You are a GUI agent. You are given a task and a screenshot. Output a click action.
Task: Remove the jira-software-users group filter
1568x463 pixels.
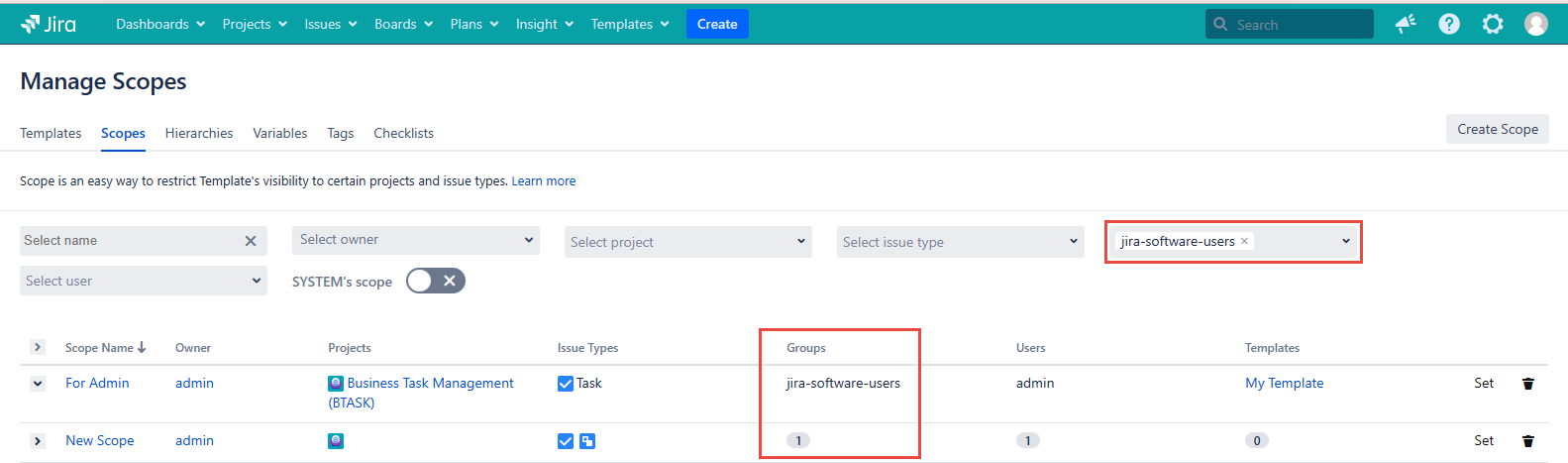(1244, 241)
